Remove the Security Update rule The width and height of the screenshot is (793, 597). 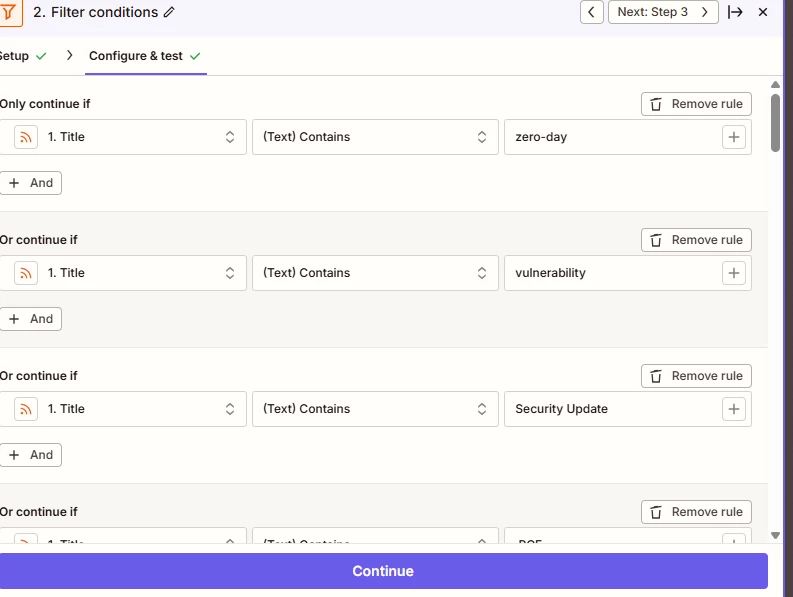[x=696, y=376]
